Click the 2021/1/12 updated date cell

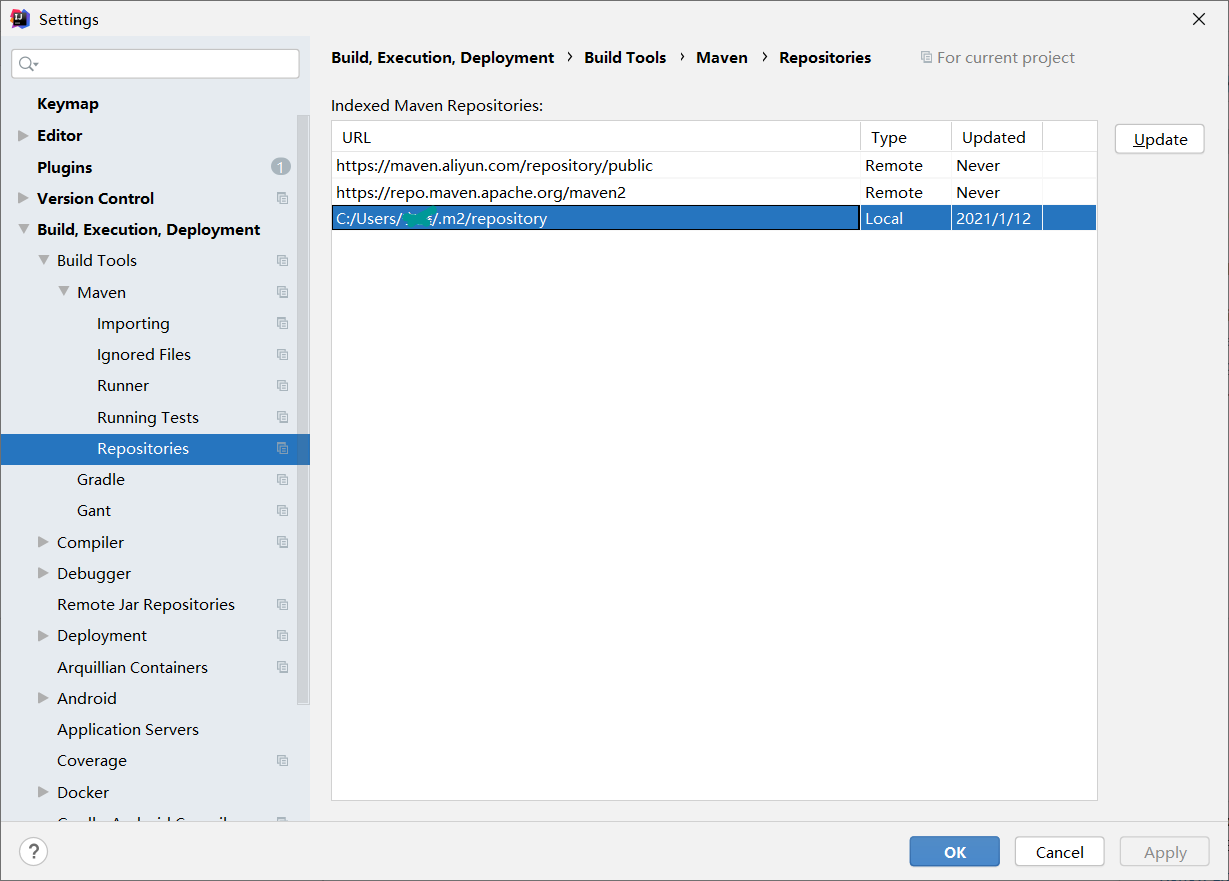click(x=996, y=218)
